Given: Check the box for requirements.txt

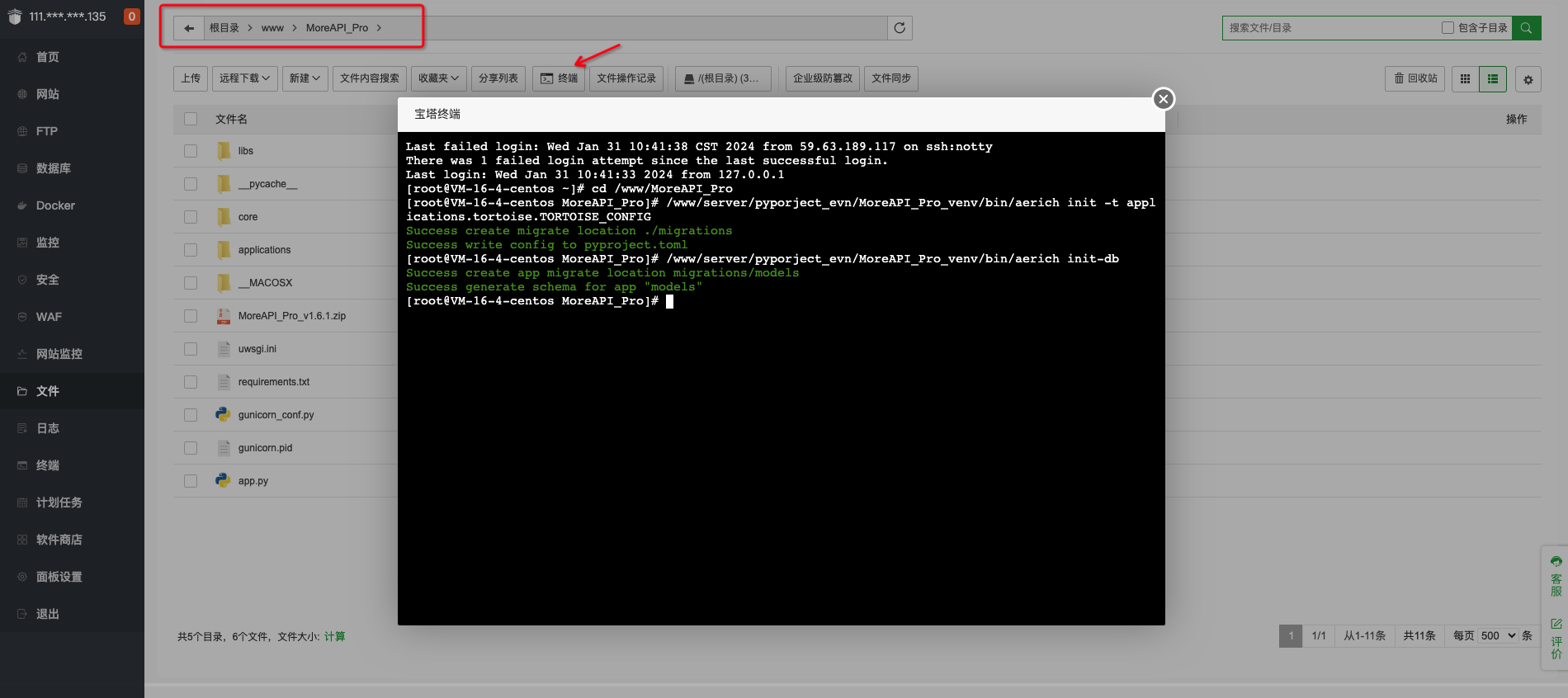Looking at the screenshot, I should (191, 382).
